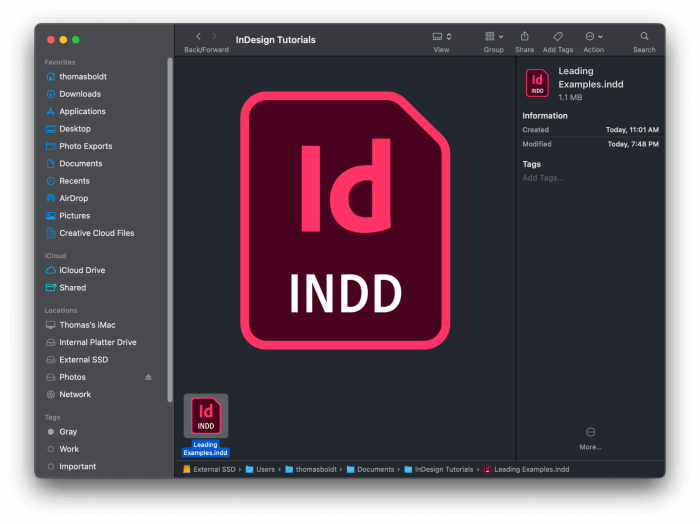Click the Information heading in preview pane
Image resolution: width=700 pixels, height=524 pixels.
click(545, 116)
